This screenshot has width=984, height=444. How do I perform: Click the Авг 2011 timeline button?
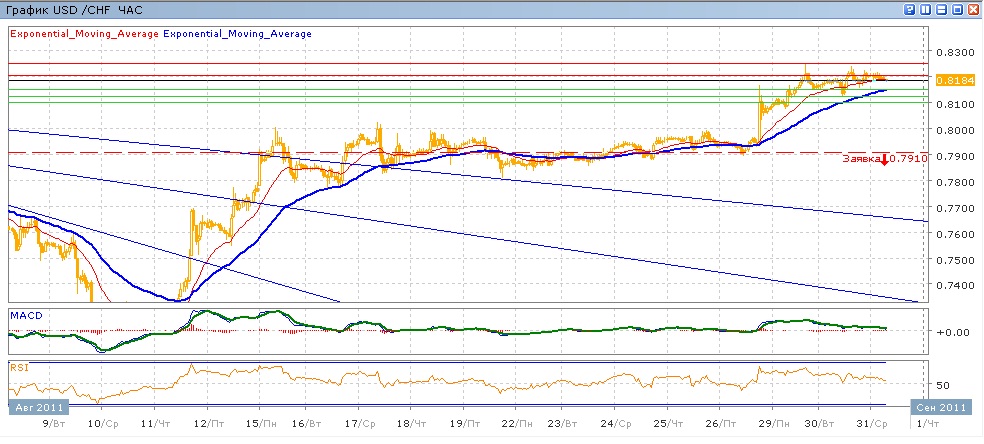click(x=38, y=408)
